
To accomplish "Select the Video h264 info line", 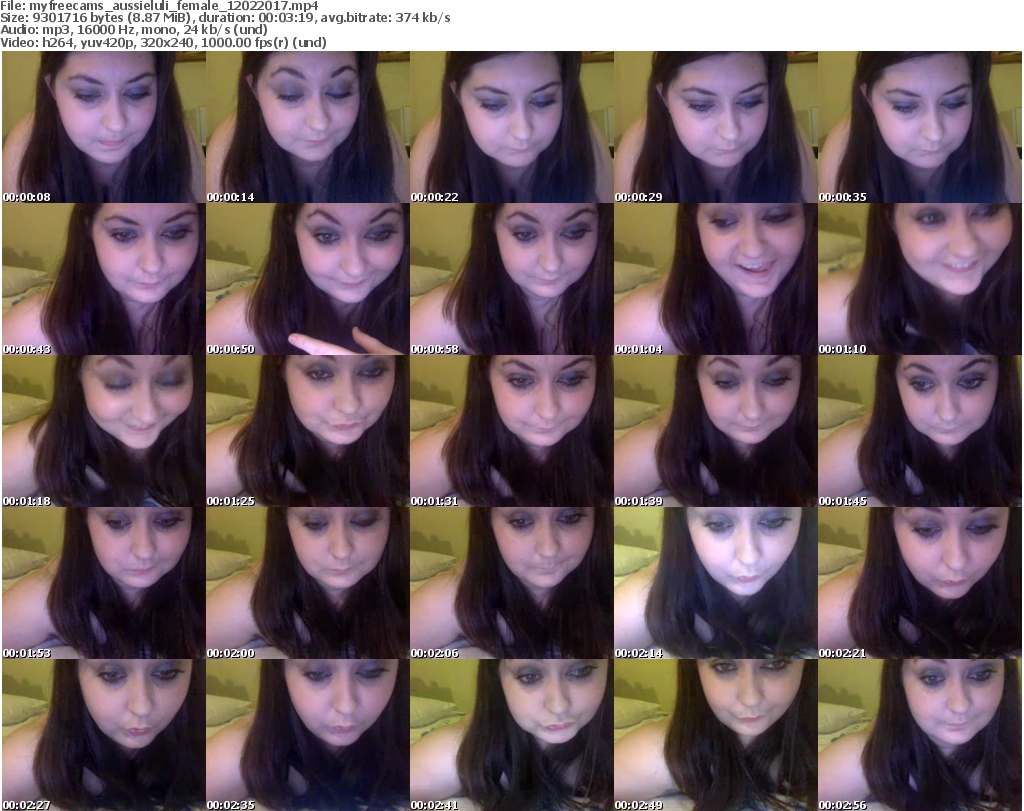I will point(163,42).
